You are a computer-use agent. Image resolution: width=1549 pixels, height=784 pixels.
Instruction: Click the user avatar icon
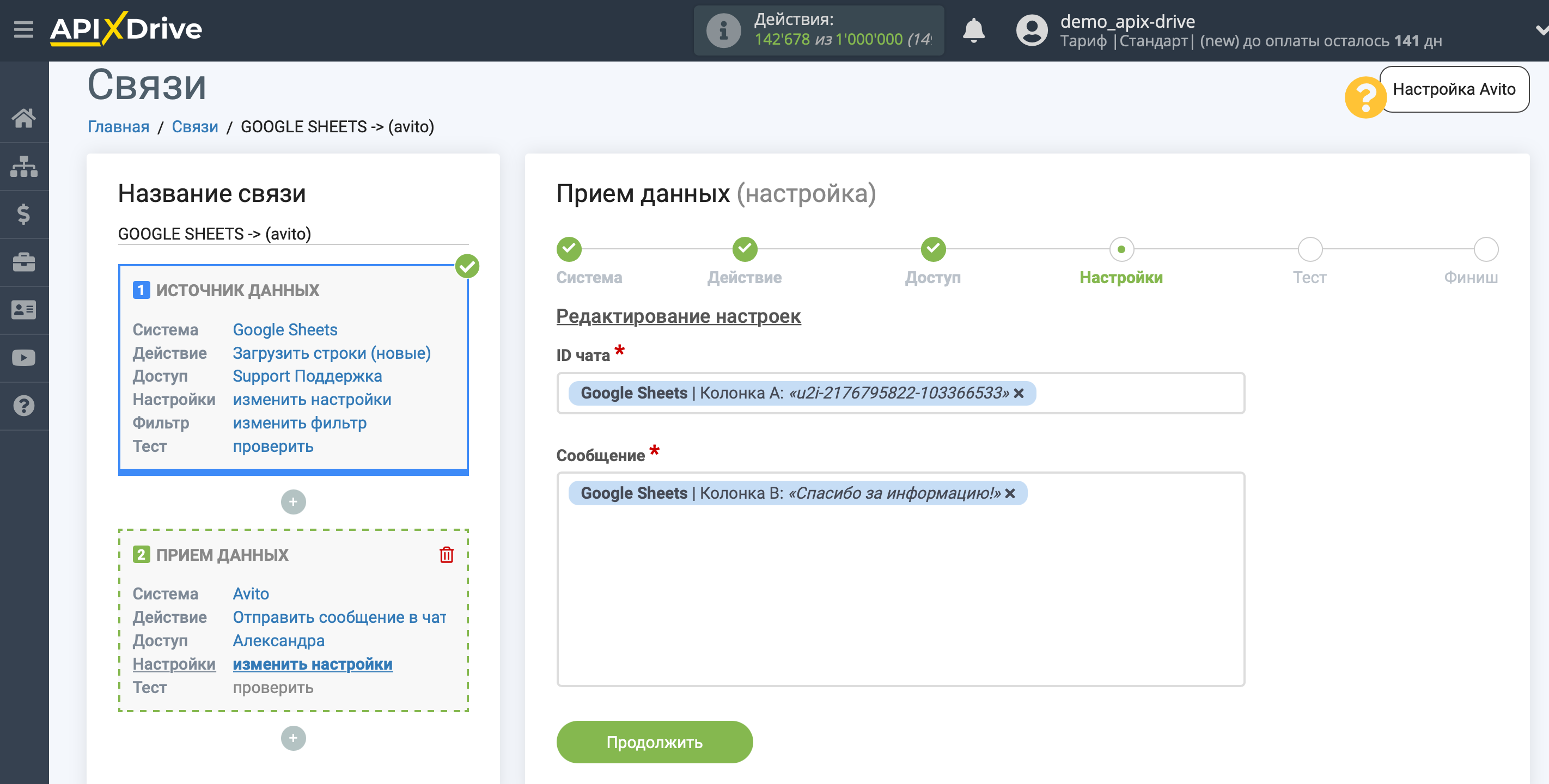tap(1031, 30)
